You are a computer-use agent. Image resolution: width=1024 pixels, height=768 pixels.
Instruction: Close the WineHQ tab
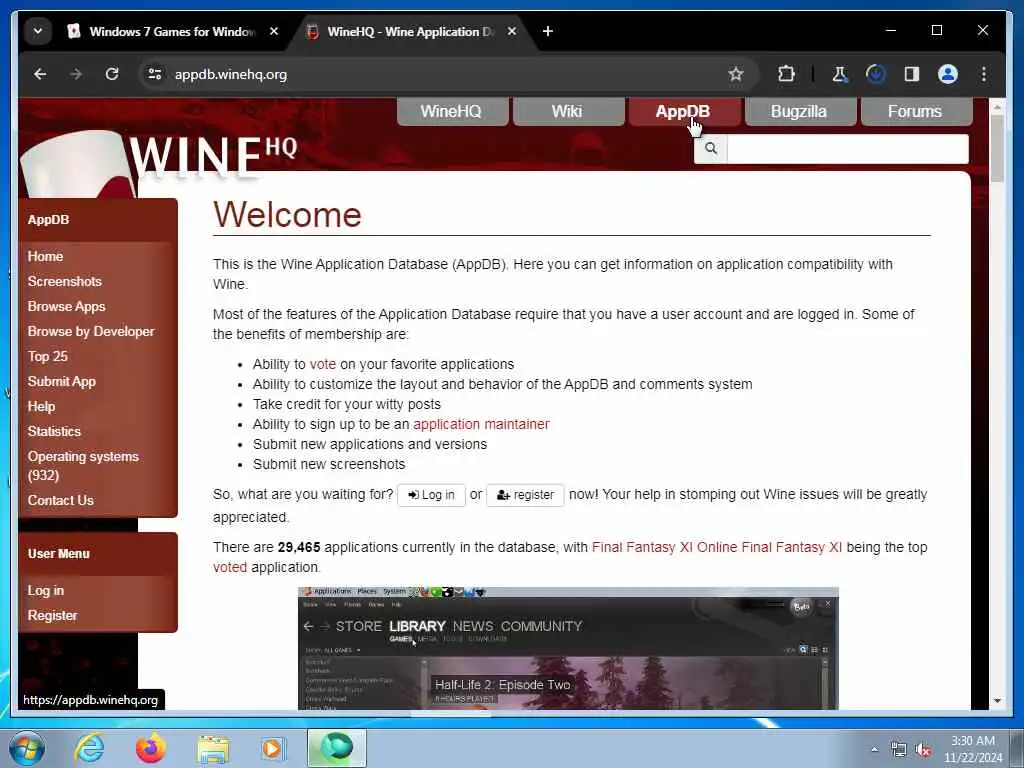tap(512, 31)
